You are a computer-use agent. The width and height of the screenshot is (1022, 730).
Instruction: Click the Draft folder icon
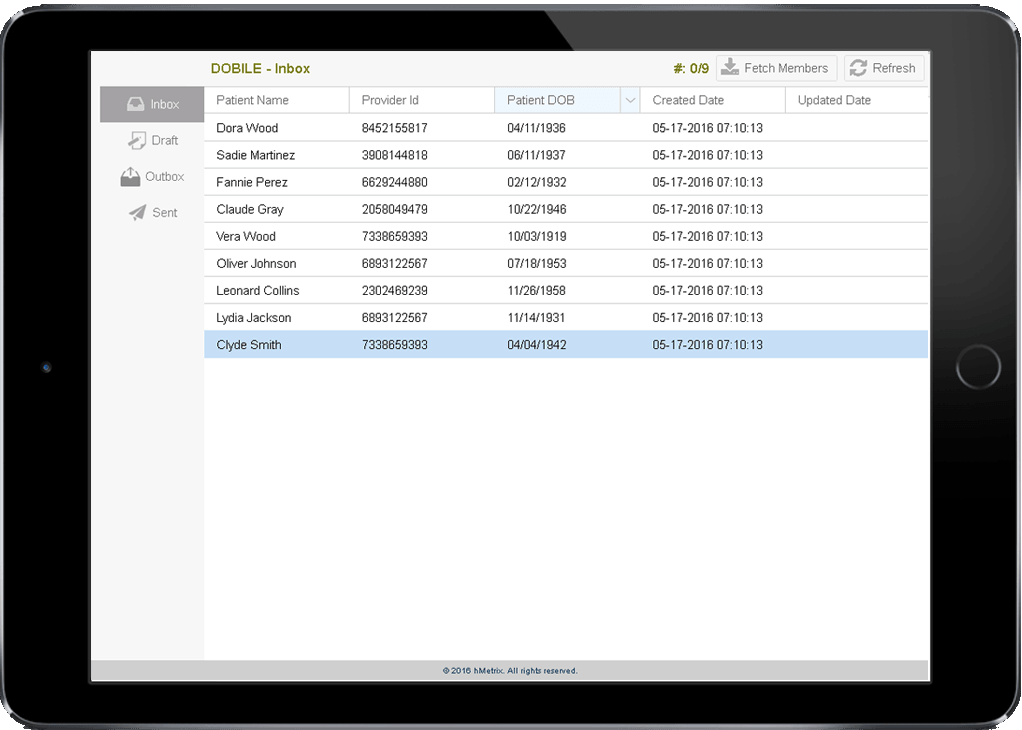[x=137, y=141]
